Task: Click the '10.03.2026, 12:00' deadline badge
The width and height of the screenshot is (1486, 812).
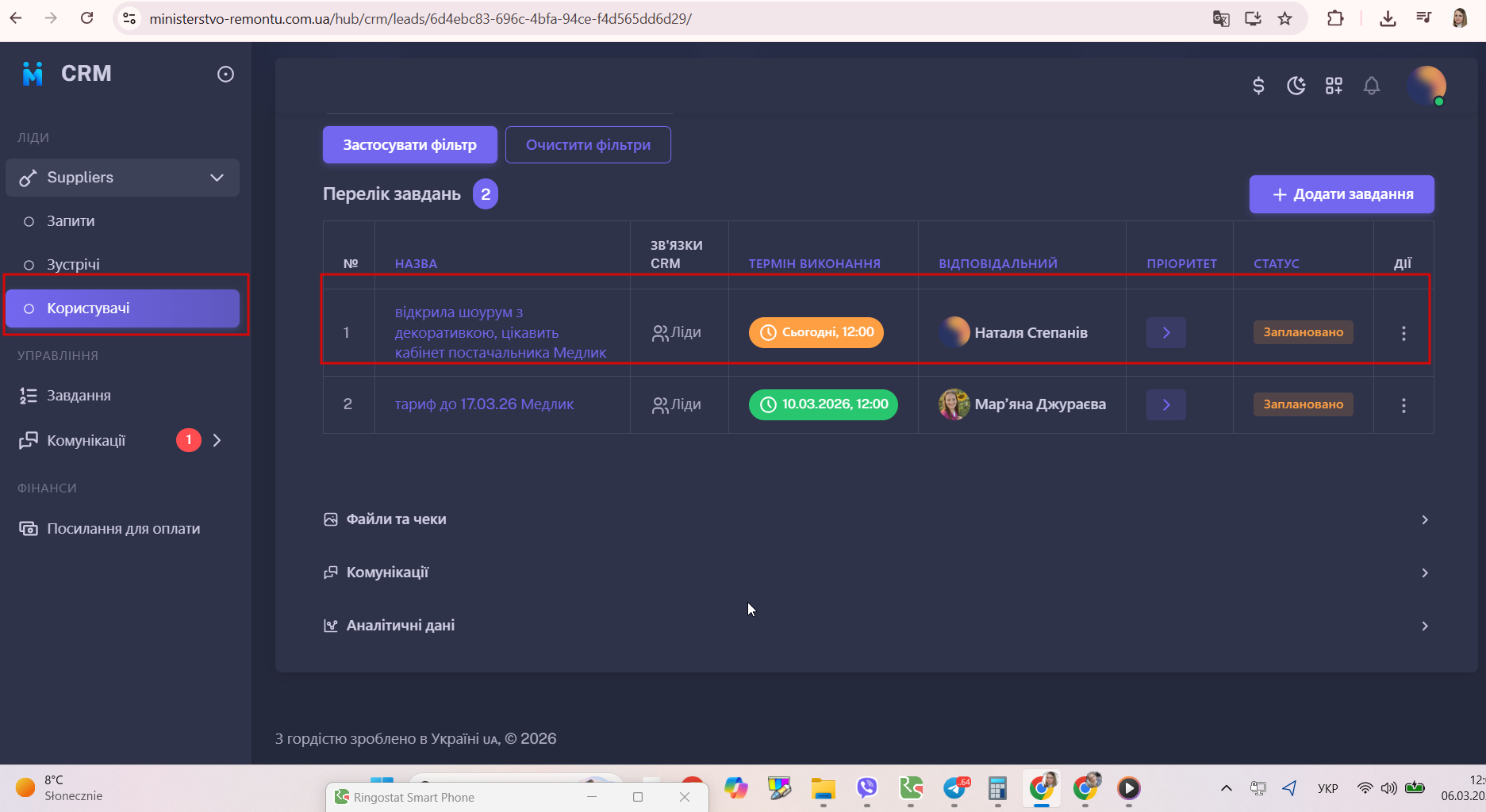Action: (x=824, y=404)
